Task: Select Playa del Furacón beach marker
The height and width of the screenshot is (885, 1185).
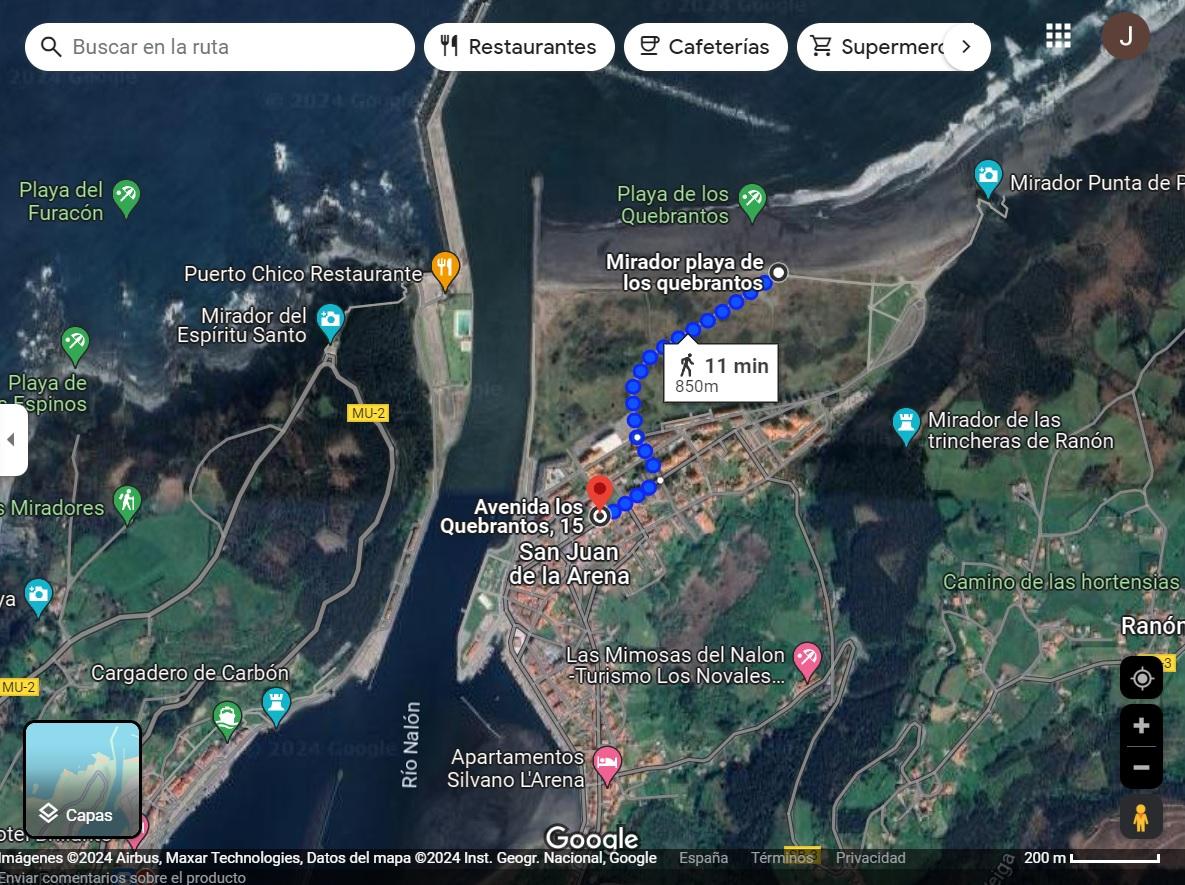Action: (x=125, y=198)
